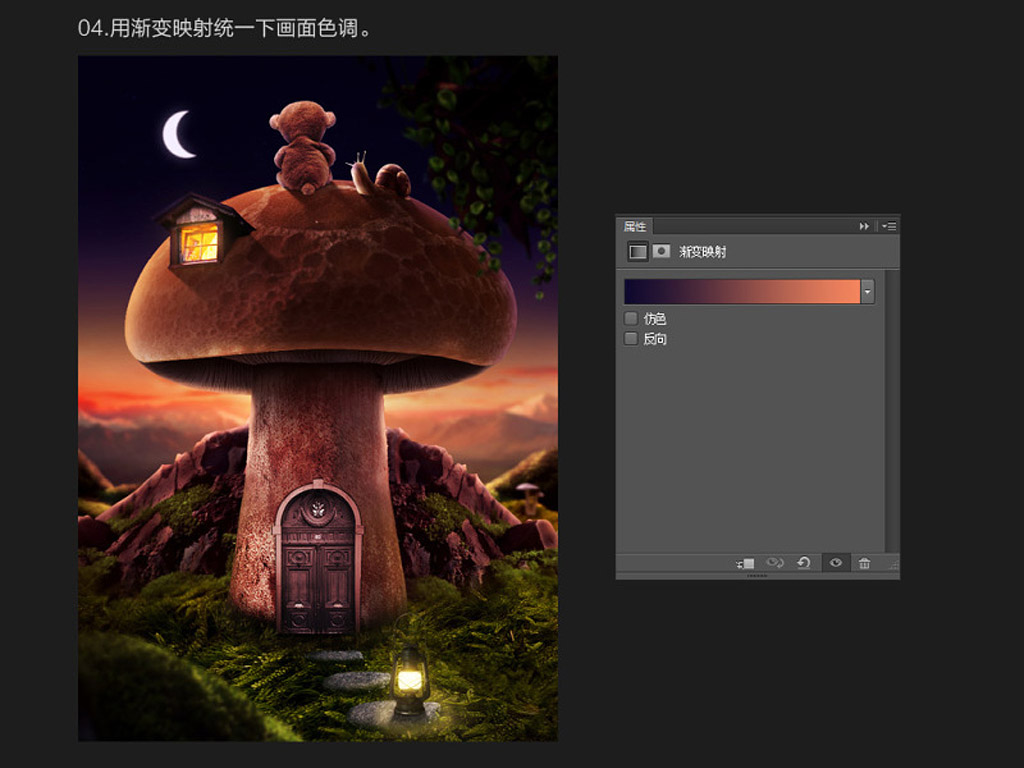The width and height of the screenshot is (1024, 768).
Task: Select the 属性 (Properties) panel tab
Action: coord(635,226)
